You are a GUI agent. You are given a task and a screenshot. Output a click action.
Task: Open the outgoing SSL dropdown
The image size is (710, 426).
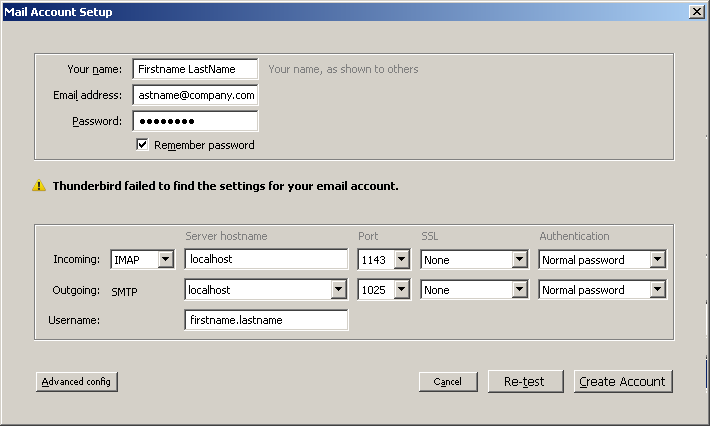click(519, 290)
